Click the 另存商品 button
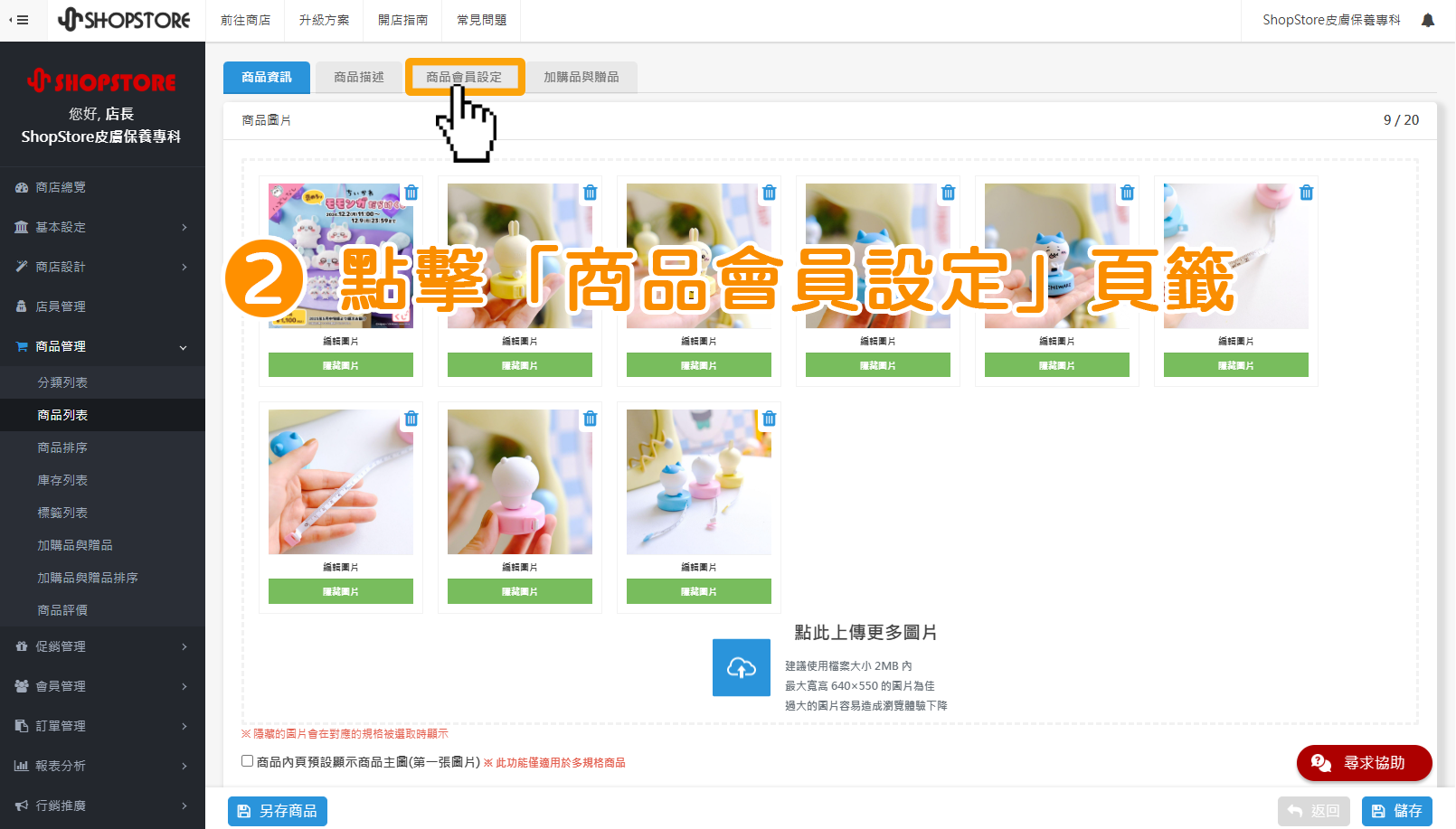The height and width of the screenshot is (829, 1456). pos(278,811)
